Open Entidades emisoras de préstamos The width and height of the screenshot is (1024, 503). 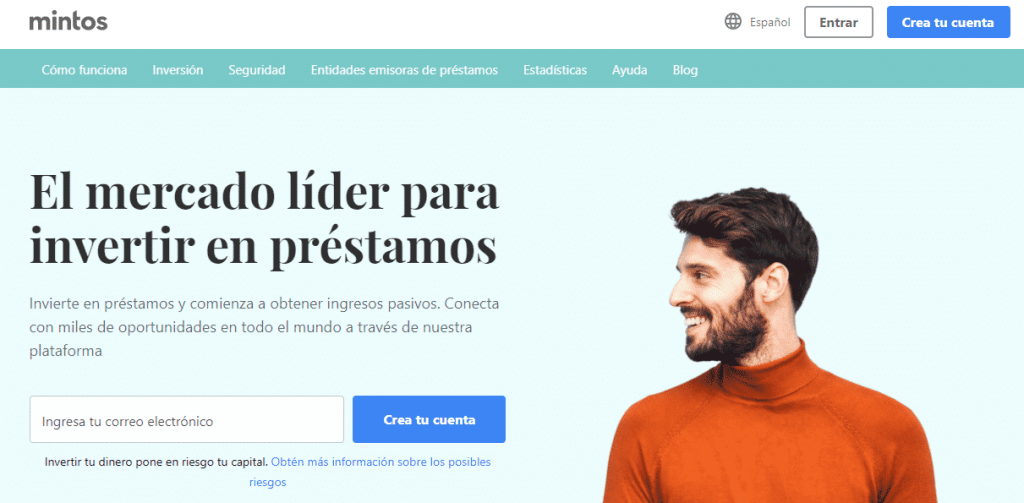[404, 70]
